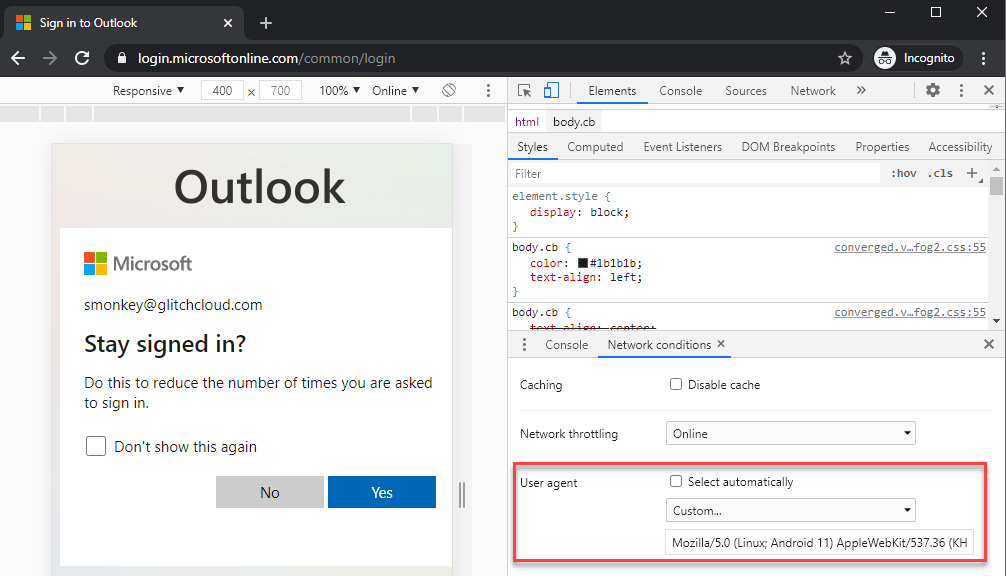
Task: Click the rotate screen orientation icon
Action: click(449, 90)
